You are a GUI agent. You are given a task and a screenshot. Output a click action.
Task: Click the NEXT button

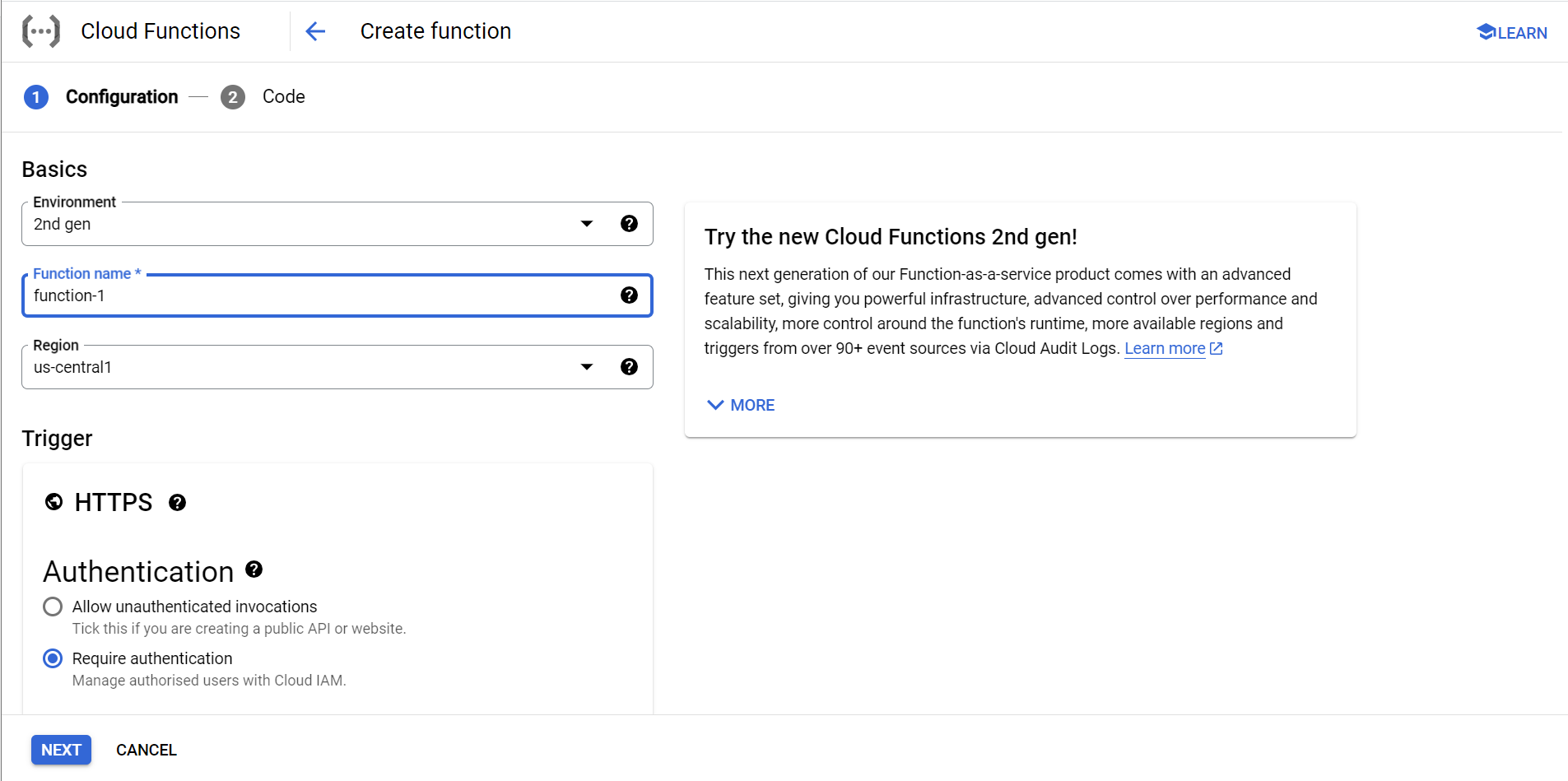click(x=61, y=750)
